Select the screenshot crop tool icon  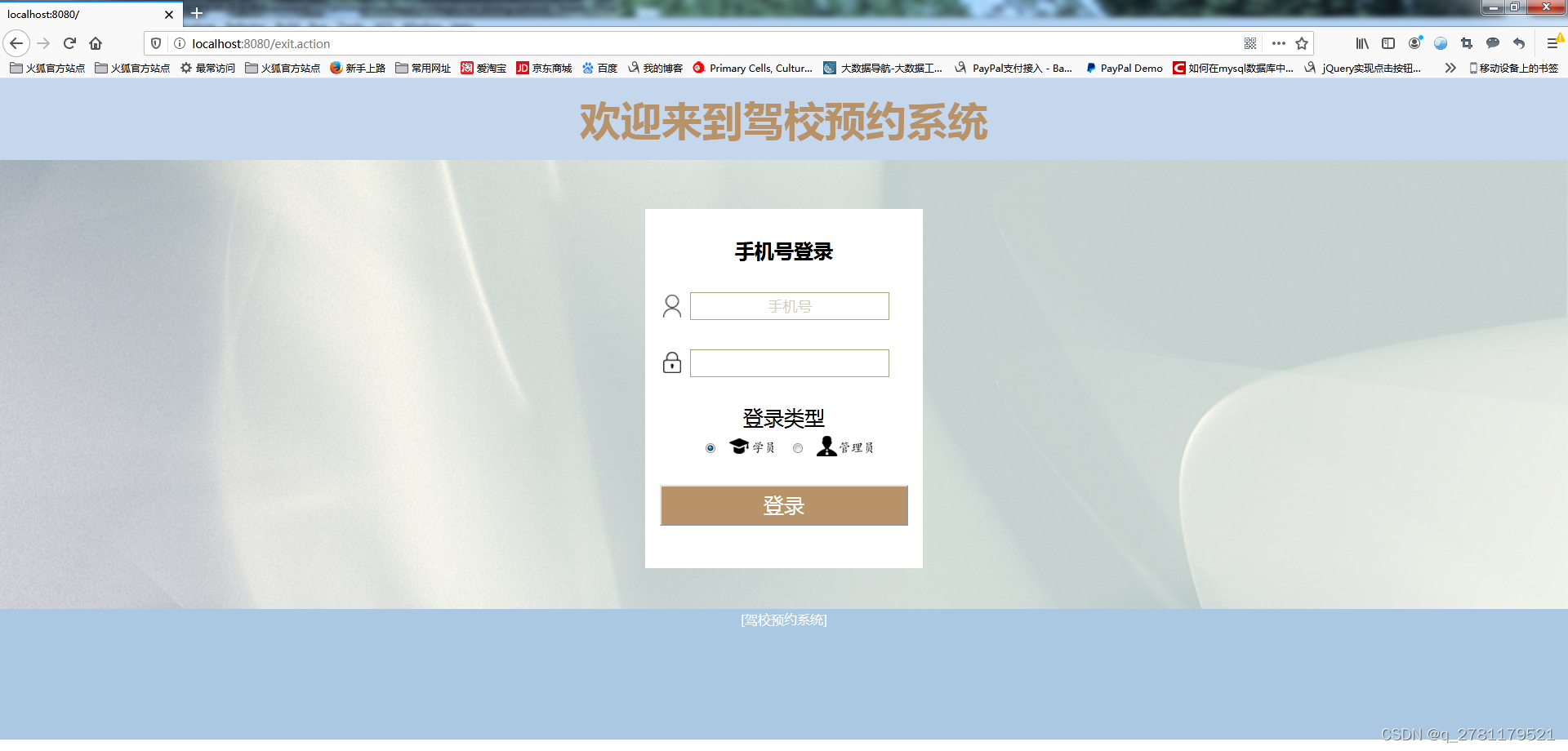(1466, 43)
